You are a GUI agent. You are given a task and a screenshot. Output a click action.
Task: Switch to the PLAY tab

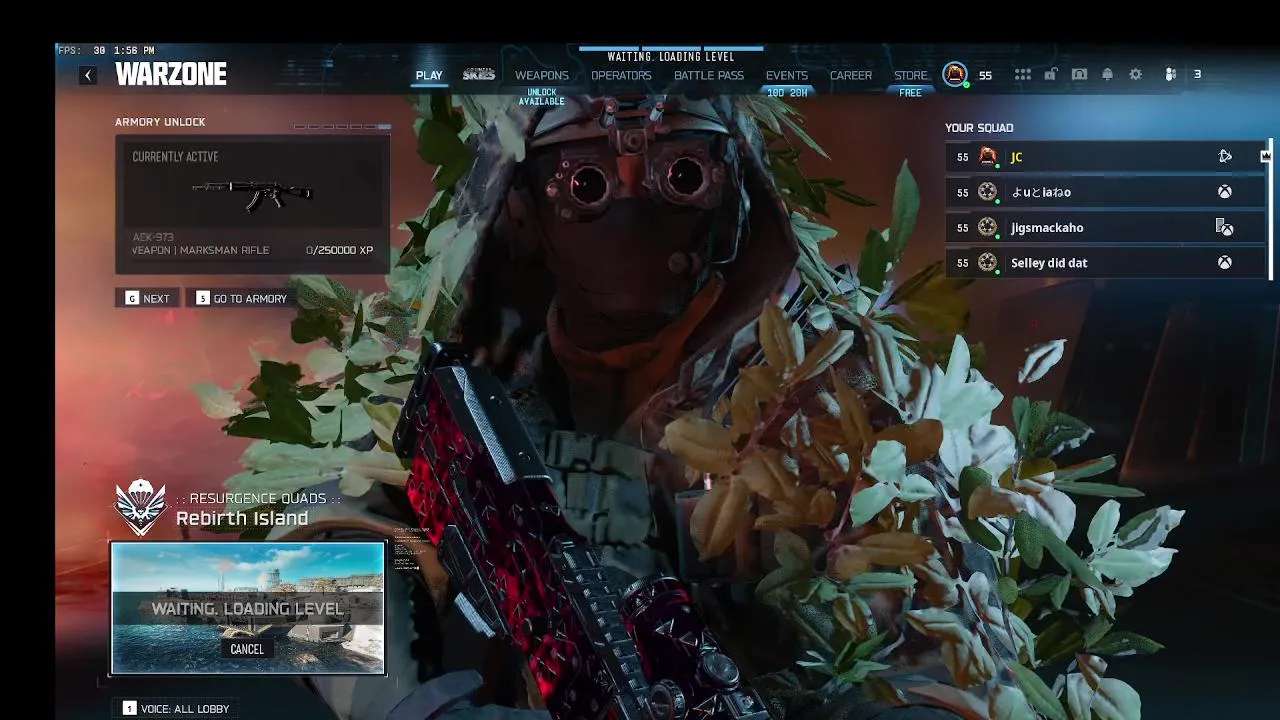[x=429, y=76]
